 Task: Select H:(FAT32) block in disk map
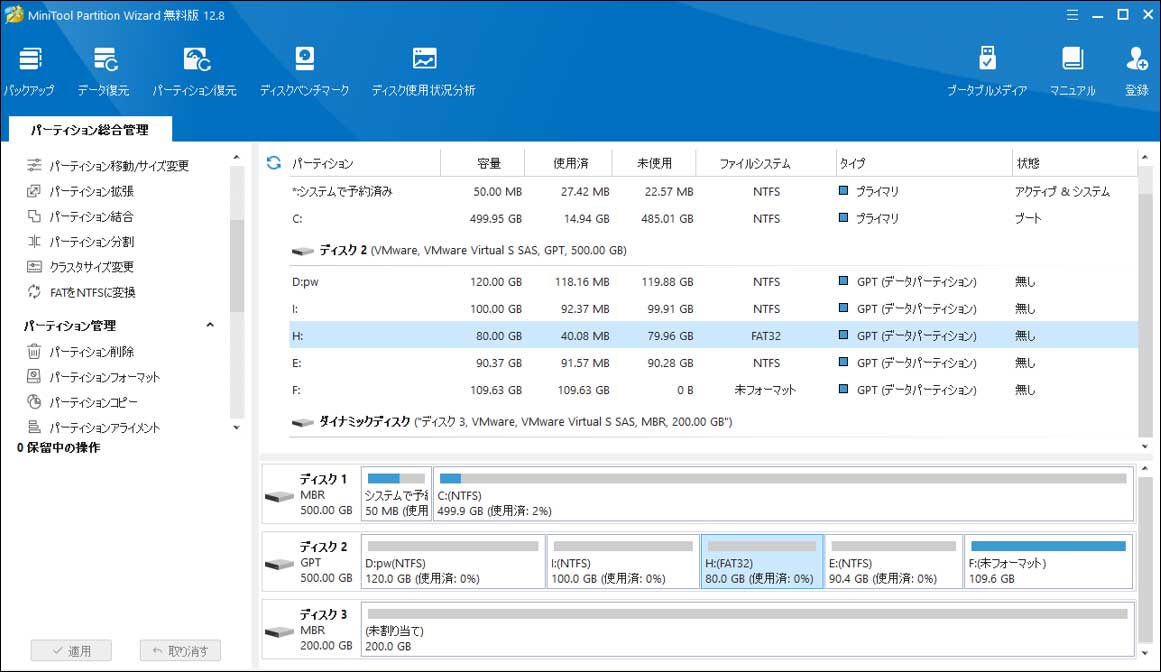pyautogui.click(x=762, y=562)
